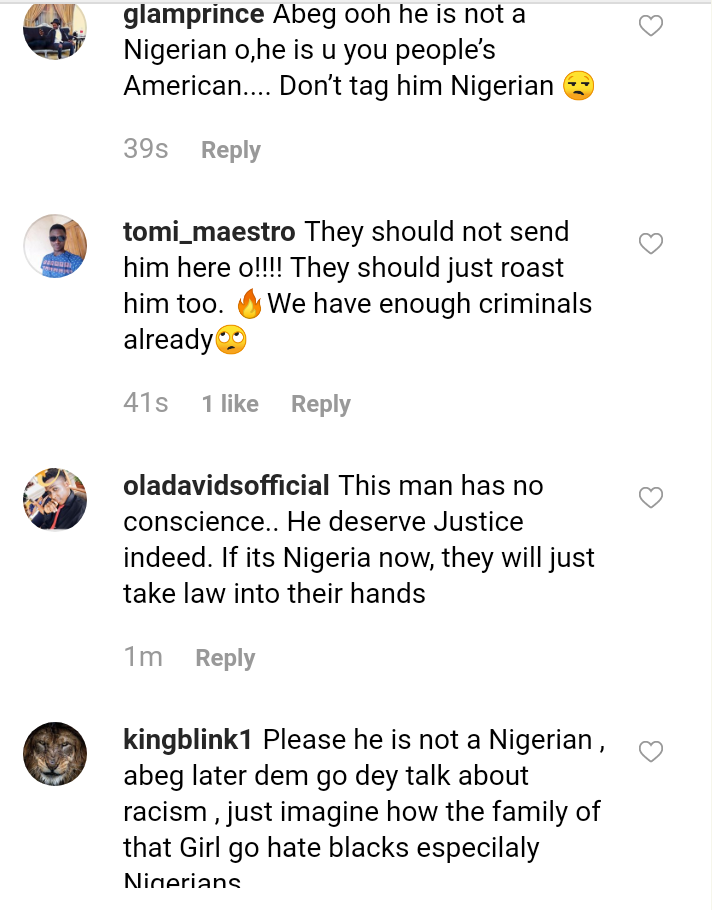Go to kingblink1 username link
This screenshot has height=910, width=712.
click(188, 740)
